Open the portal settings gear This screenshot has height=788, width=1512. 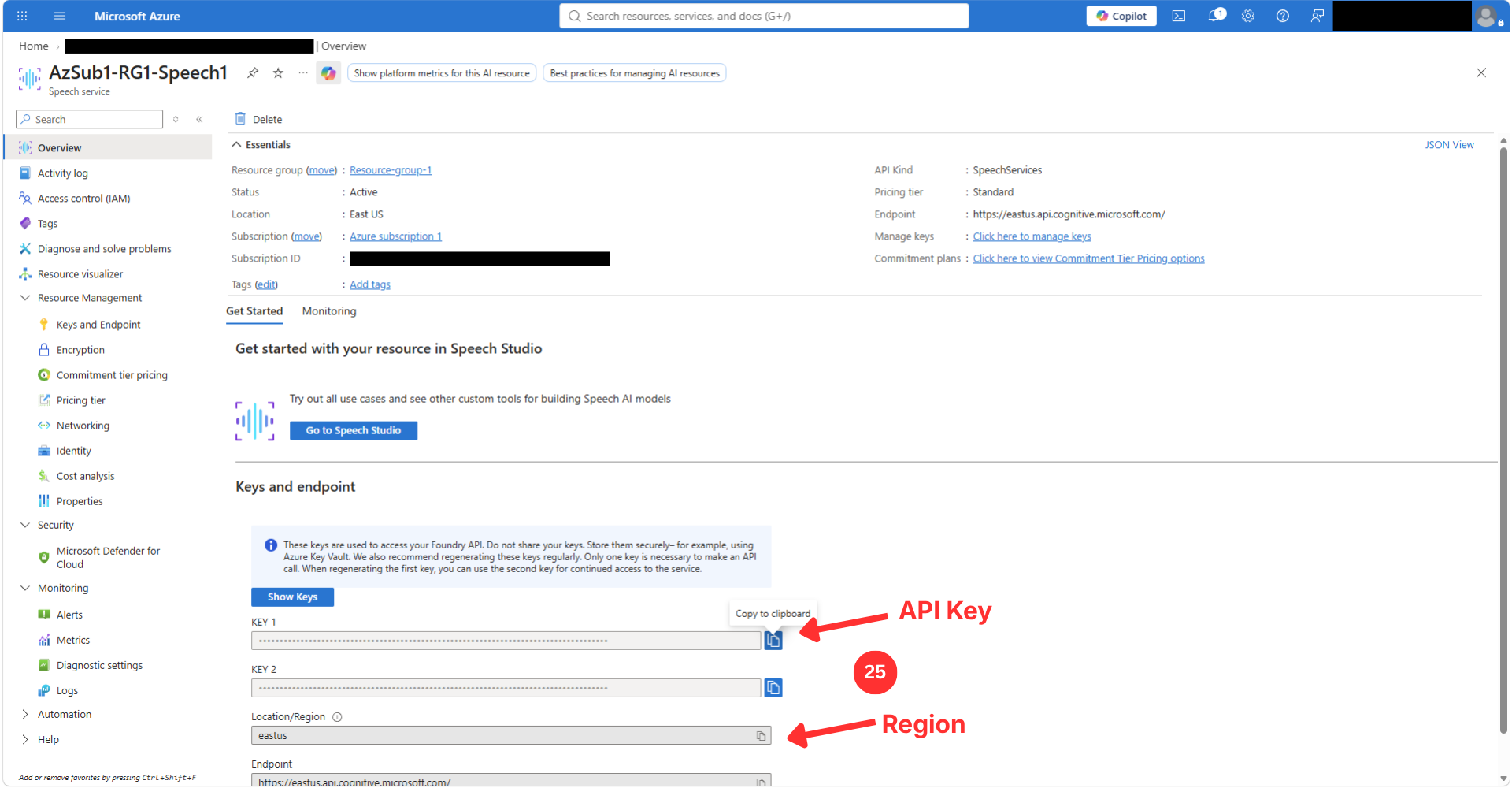pyautogui.click(x=1248, y=16)
